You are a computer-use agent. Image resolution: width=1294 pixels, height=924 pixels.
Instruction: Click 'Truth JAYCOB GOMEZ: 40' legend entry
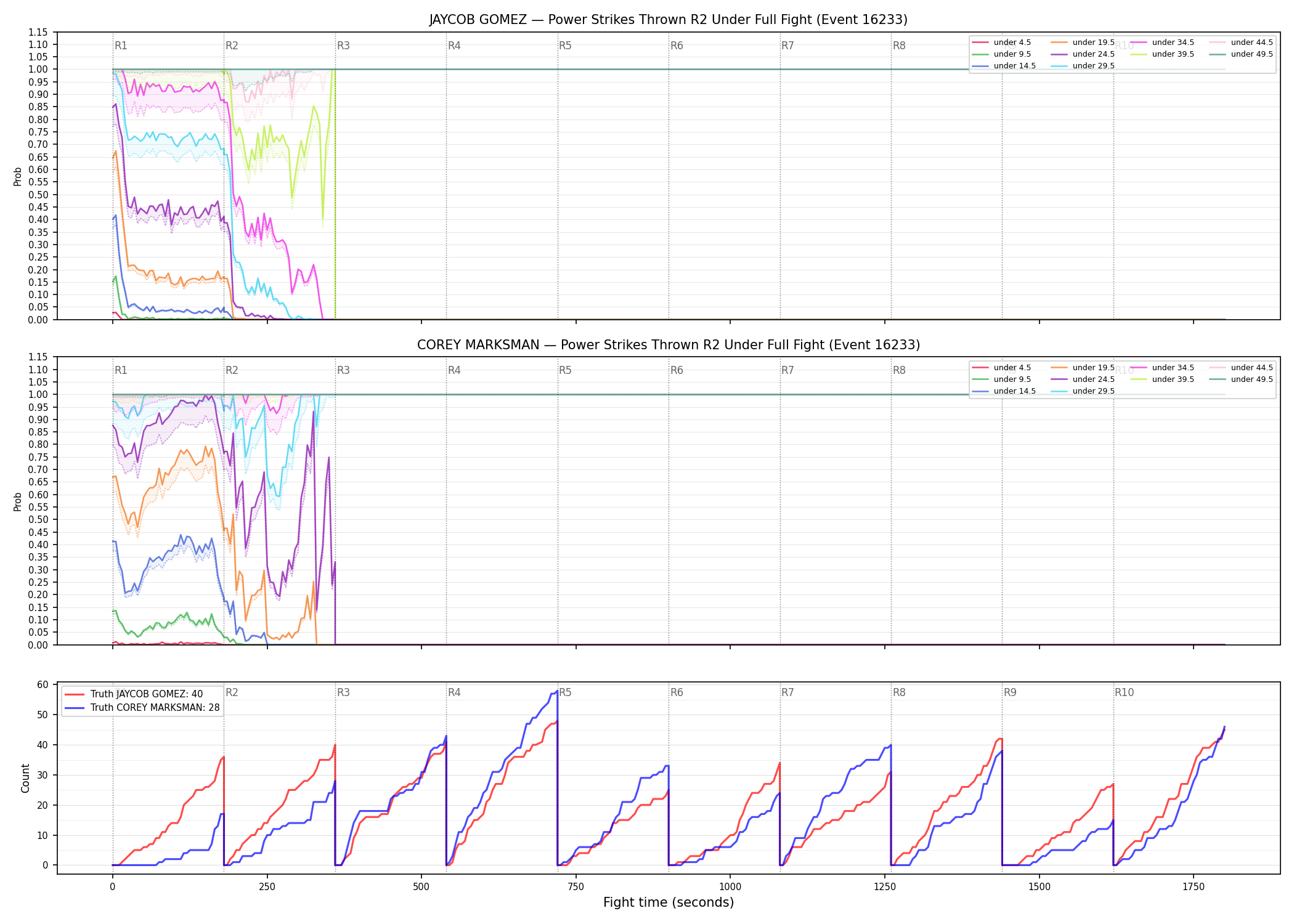pyautogui.click(x=134, y=694)
